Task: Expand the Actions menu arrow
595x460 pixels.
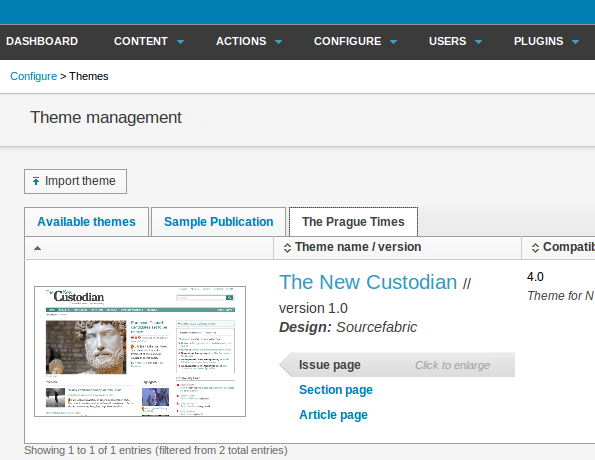Action: [279, 42]
